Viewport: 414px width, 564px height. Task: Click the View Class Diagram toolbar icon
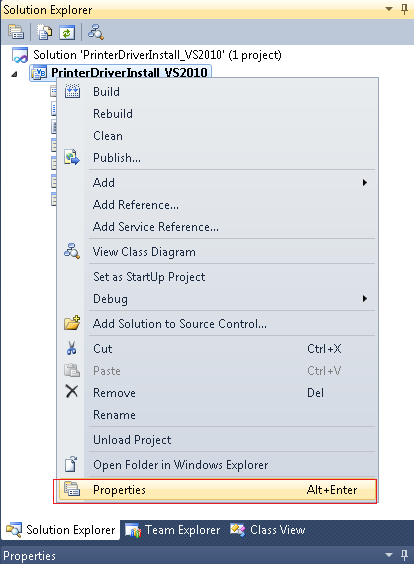pyautogui.click(x=96, y=32)
